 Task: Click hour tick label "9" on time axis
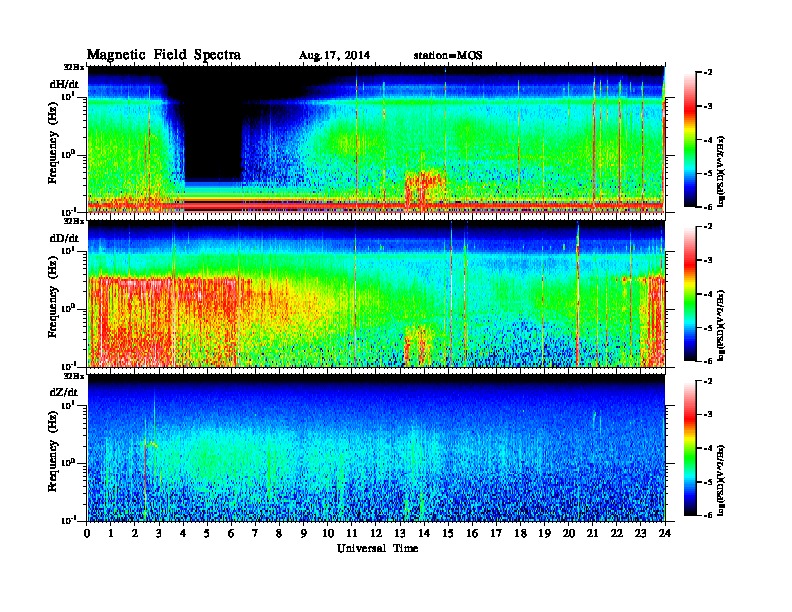303,533
